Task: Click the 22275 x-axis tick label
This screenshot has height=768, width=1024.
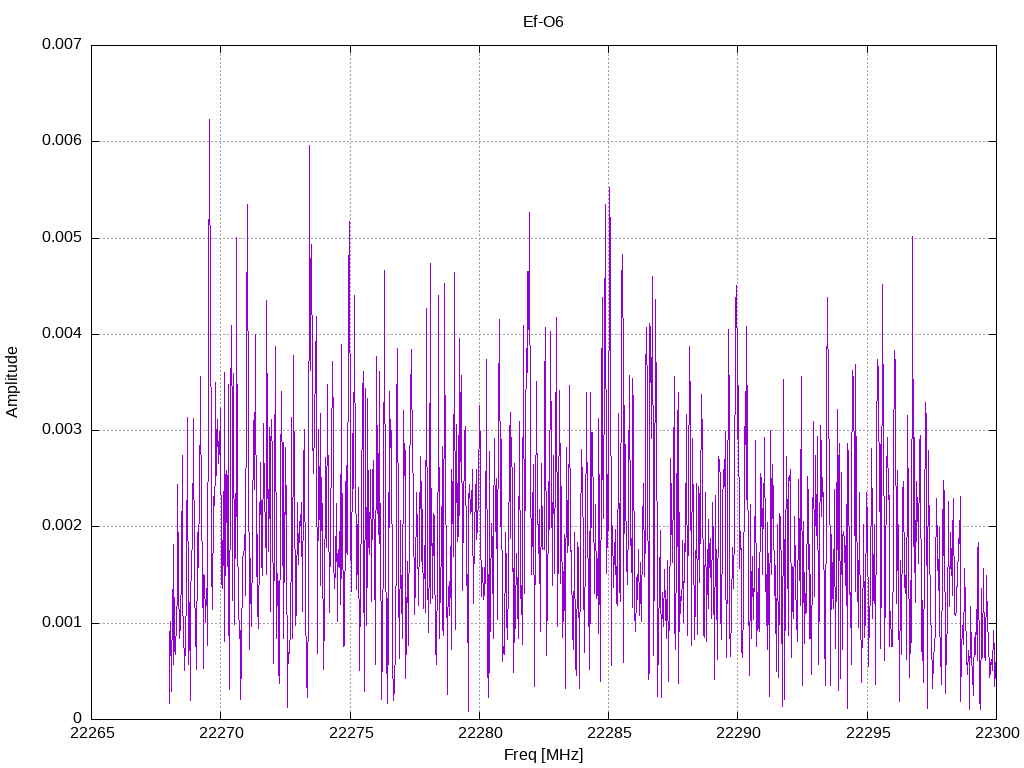Action: tap(351, 733)
